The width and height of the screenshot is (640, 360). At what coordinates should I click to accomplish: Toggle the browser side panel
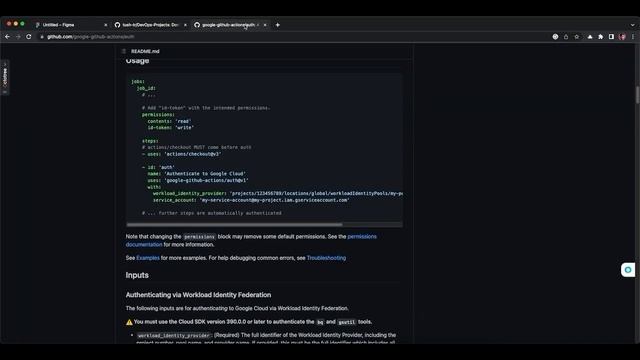611,37
